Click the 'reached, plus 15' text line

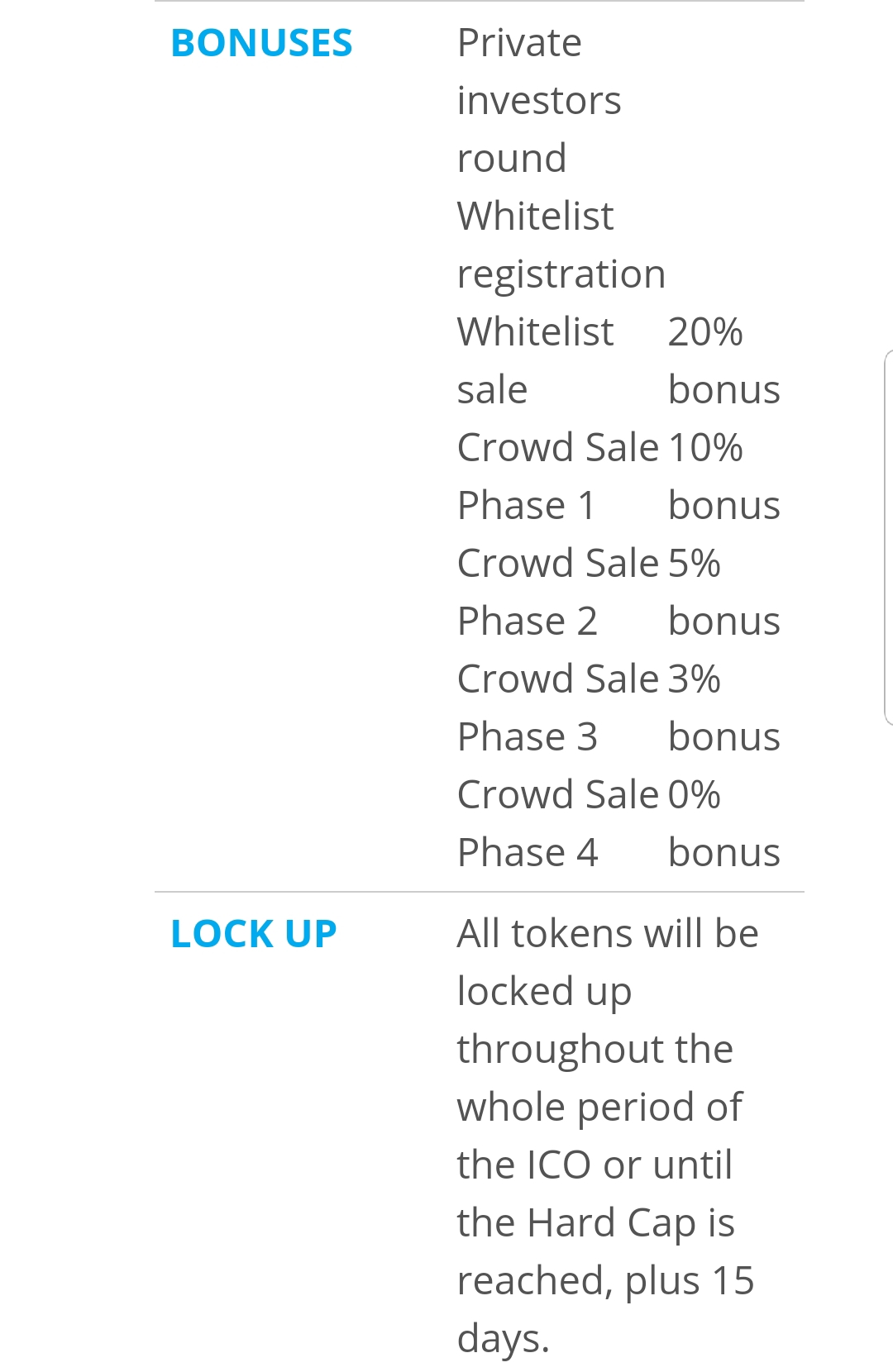click(x=606, y=1281)
